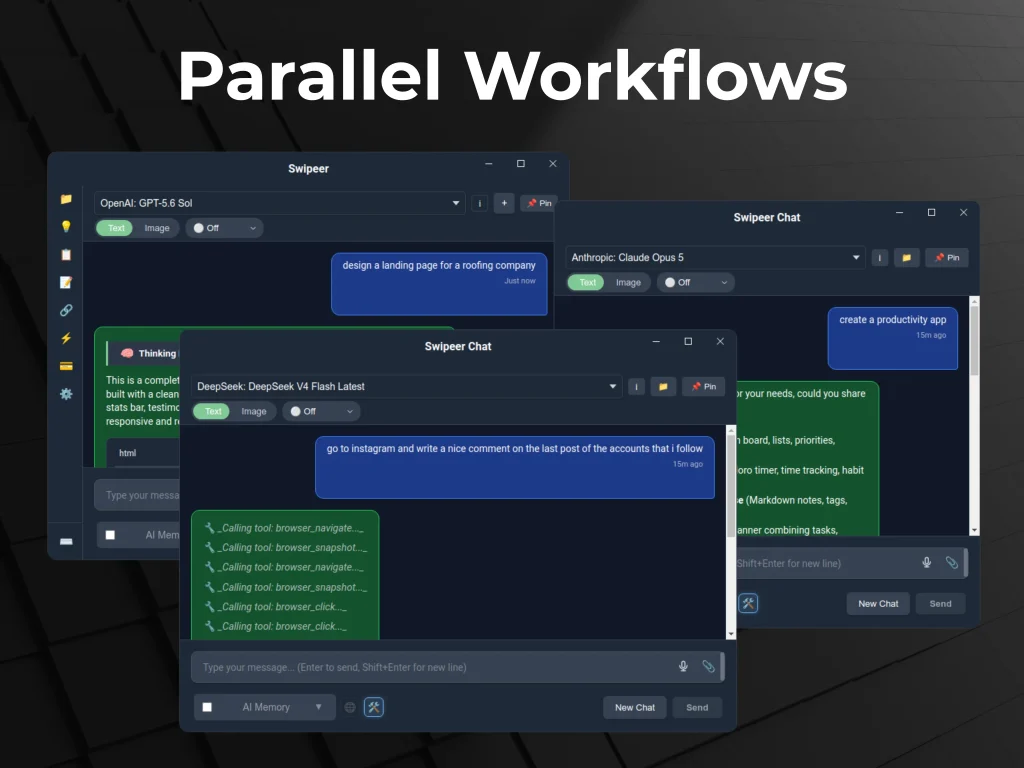
Task: Open the clipboard icon in Swipeer sidebar
Action: click(66, 255)
